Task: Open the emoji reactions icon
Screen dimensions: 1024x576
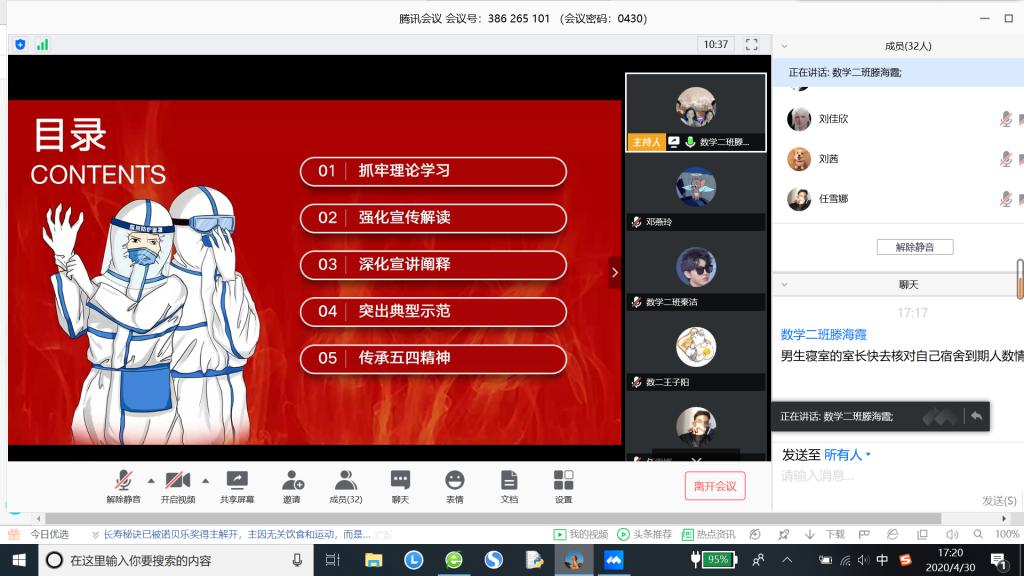Action: [x=454, y=481]
